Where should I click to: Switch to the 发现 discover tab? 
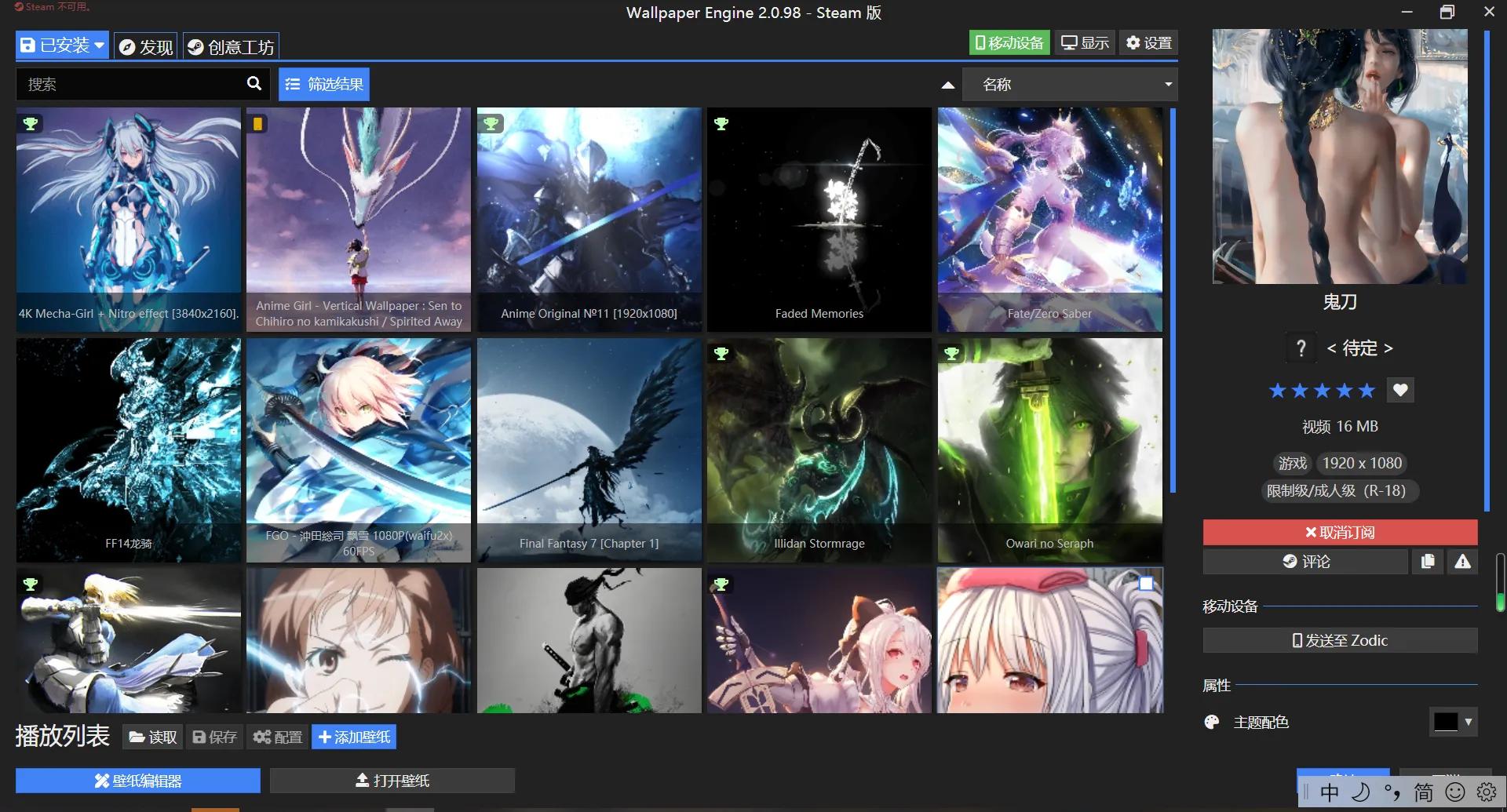click(146, 47)
